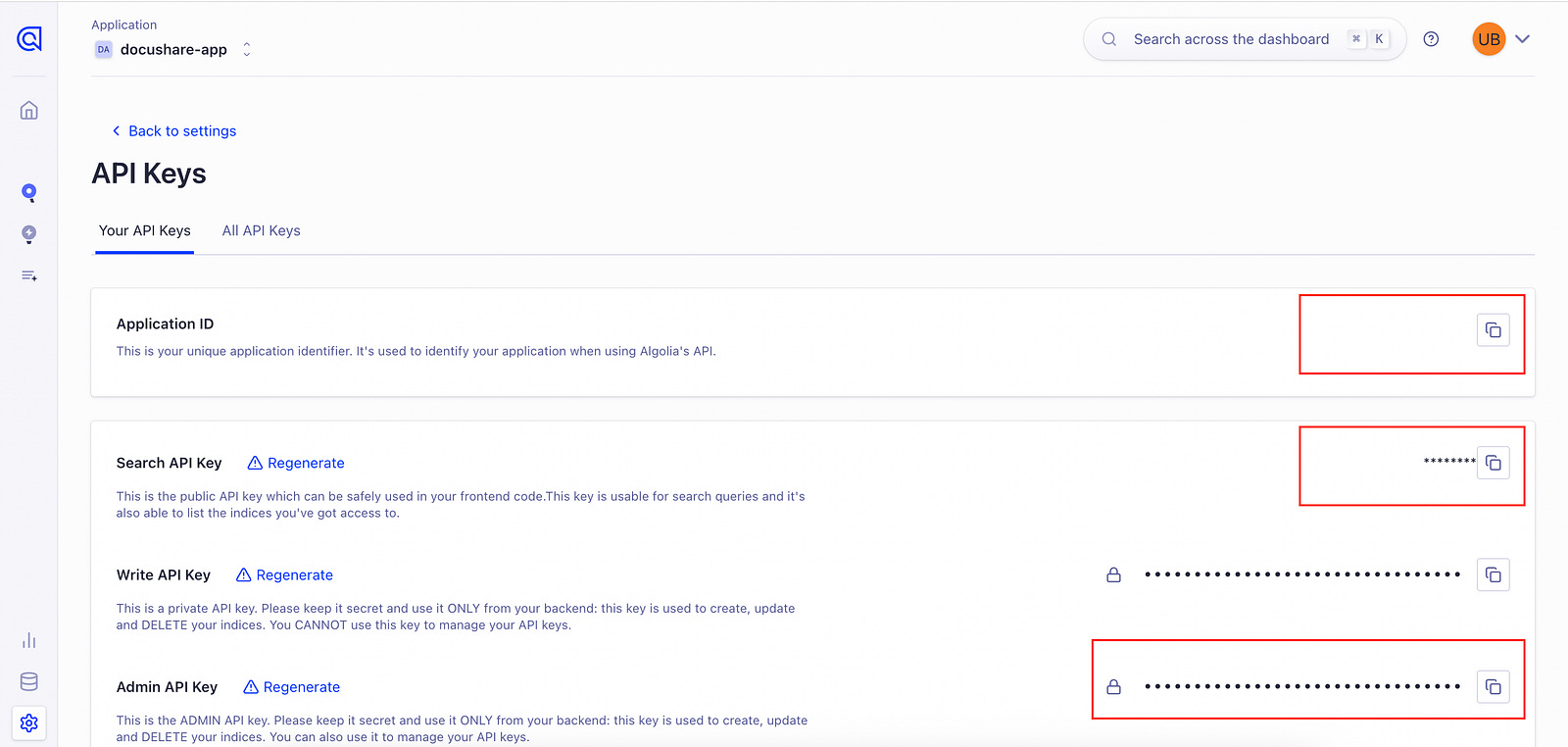Click the Algolia logo in the sidebar
The height and width of the screenshot is (747, 1568).
pyautogui.click(x=29, y=39)
